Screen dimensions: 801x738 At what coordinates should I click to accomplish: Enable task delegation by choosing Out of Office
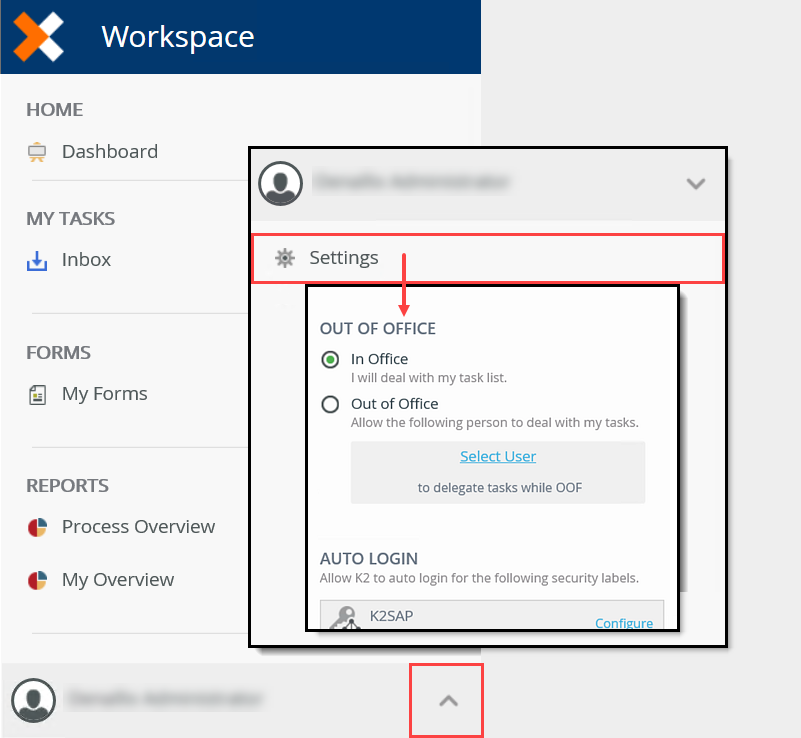click(x=330, y=404)
